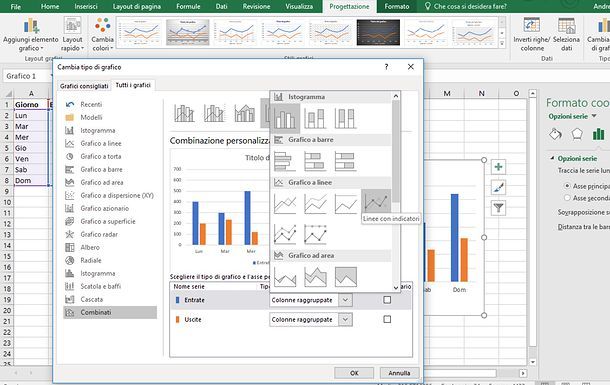
Task: Select 100% stacked line chart icon
Action: 345,203
